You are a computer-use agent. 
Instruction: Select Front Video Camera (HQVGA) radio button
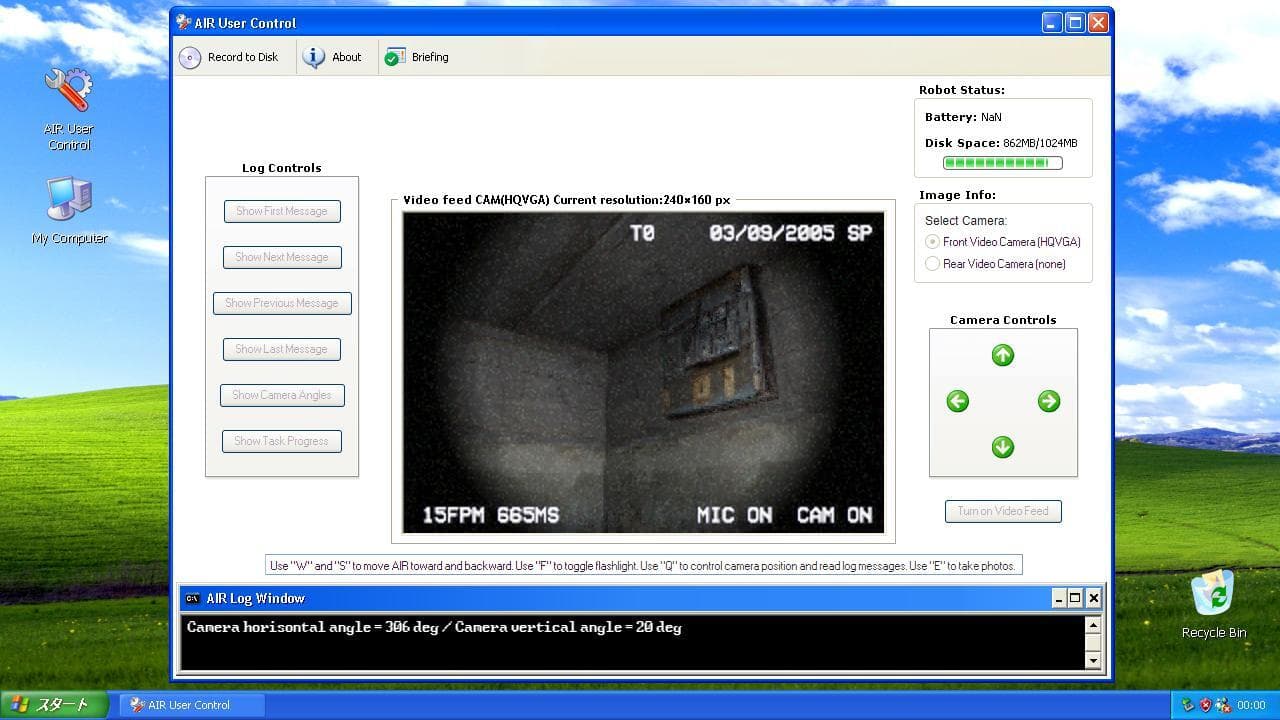pos(932,242)
